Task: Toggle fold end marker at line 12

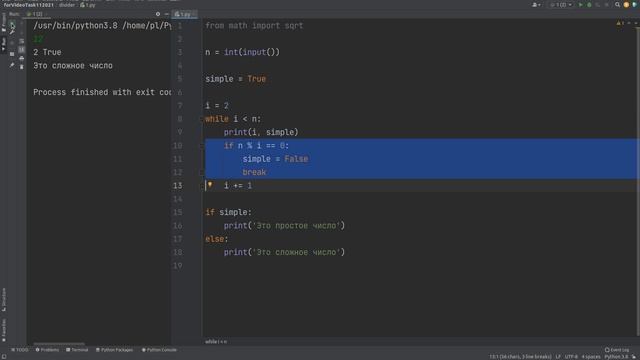Action: click(x=202, y=172)
